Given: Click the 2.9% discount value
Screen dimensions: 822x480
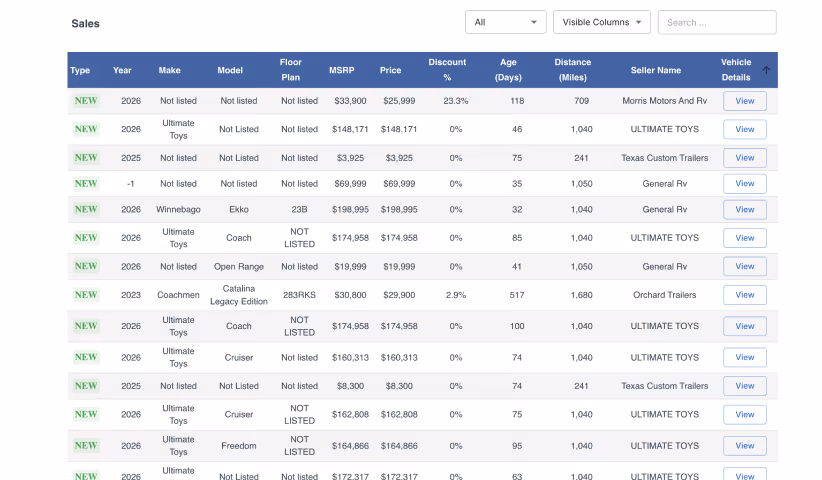Looking at the screenshot, I should [x=456, y=295].
